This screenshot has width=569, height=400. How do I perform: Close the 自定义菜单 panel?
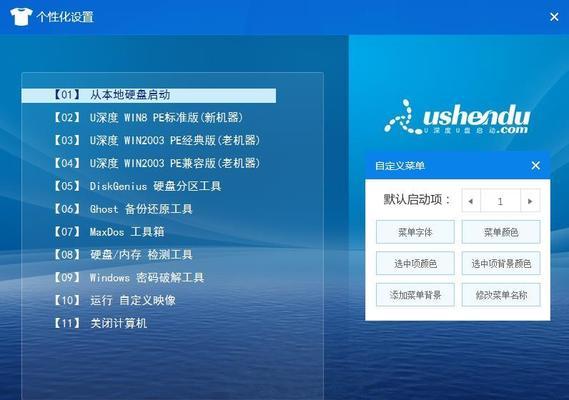pos(536,166)
